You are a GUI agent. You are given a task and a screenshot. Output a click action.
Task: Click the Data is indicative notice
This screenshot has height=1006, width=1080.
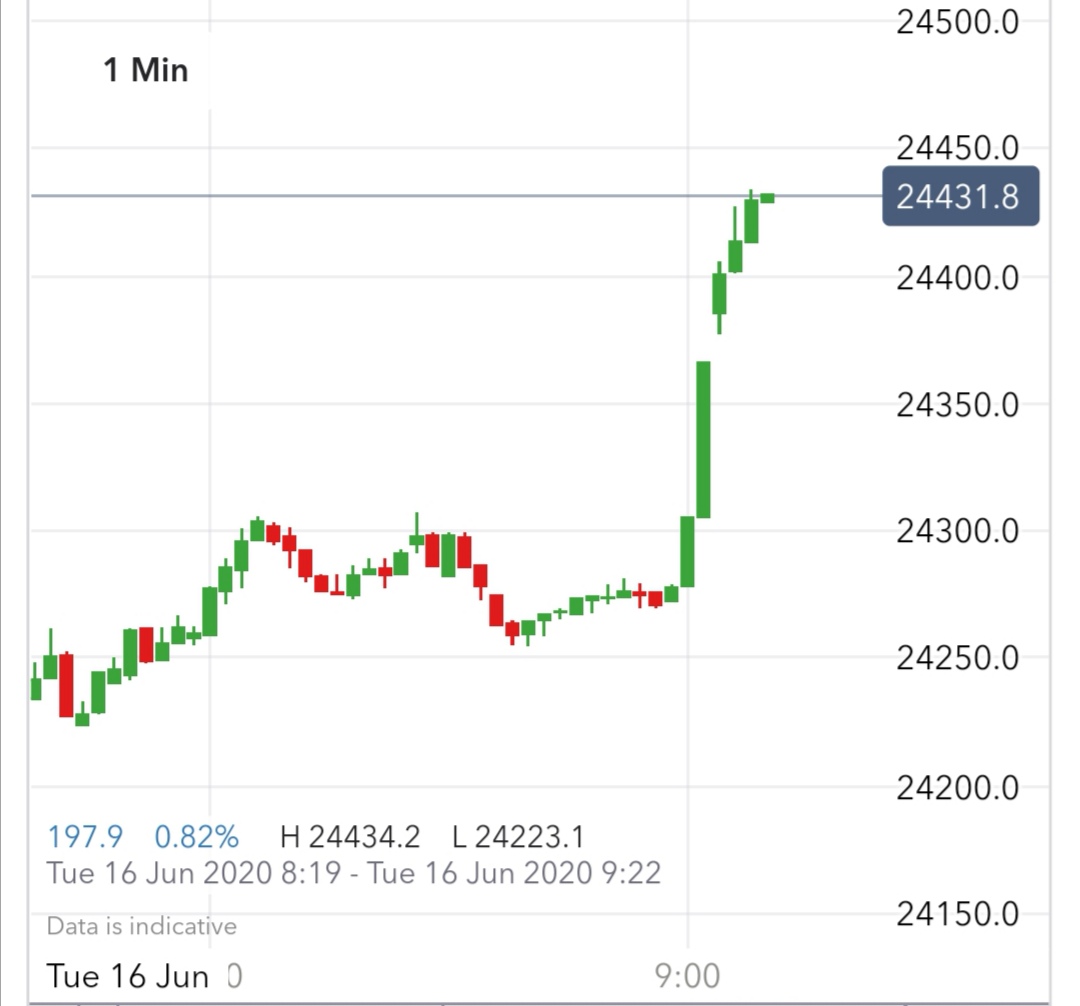142,926
